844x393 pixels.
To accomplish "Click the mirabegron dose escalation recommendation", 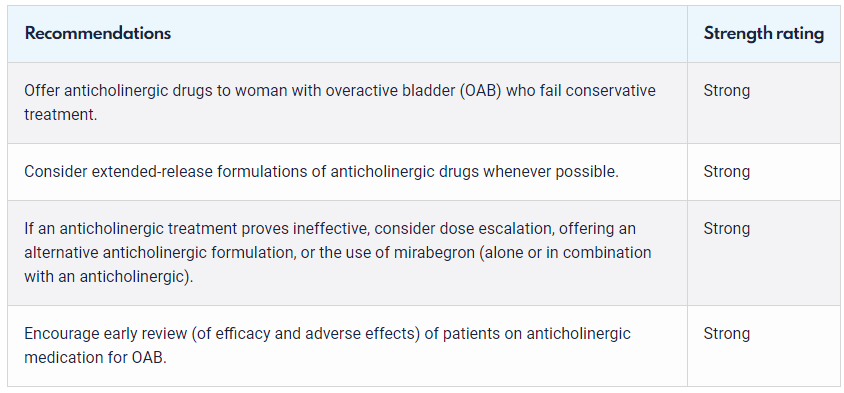I will [x=338, y=252].
